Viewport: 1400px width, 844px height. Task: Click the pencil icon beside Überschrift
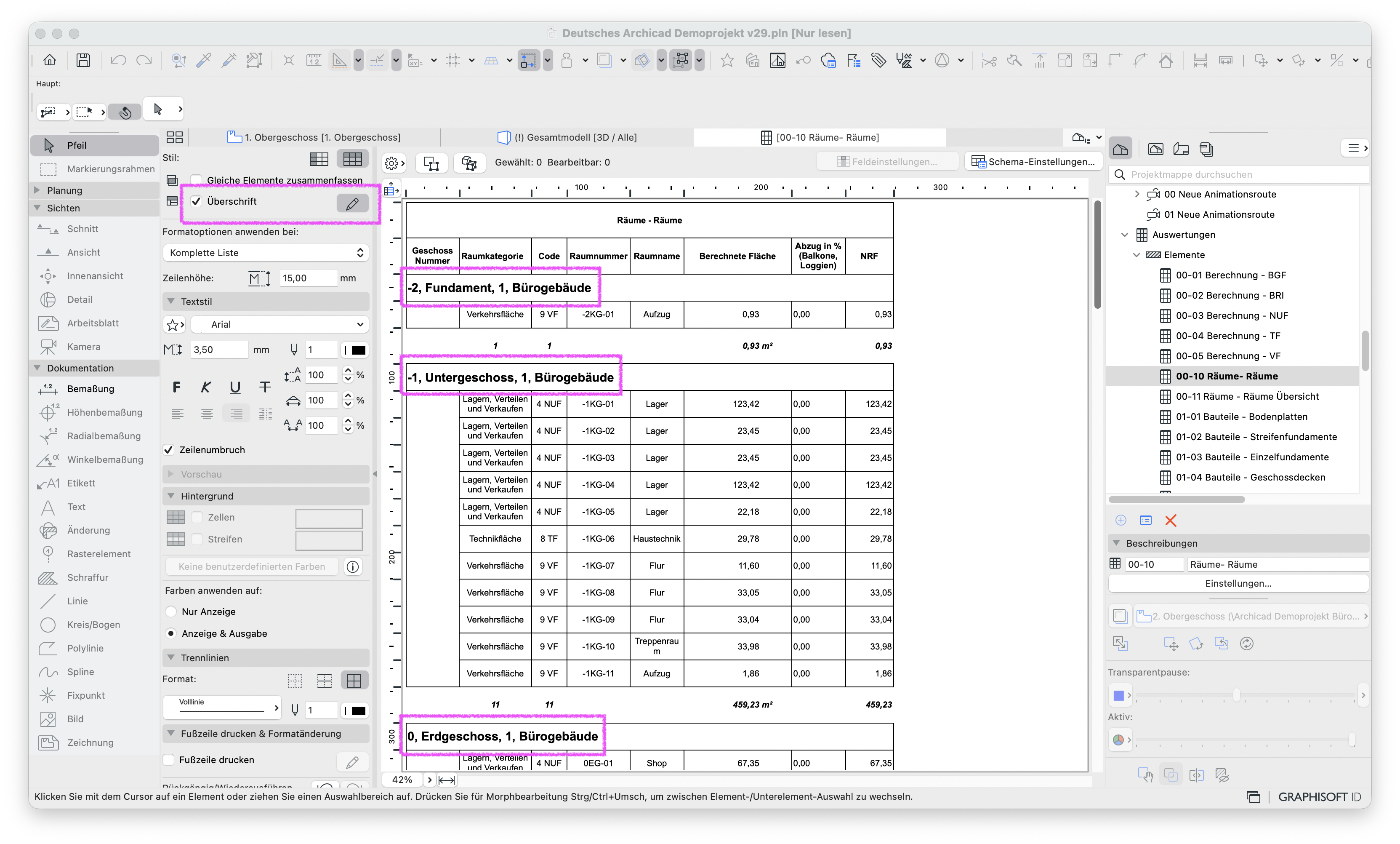coord(352,202)
